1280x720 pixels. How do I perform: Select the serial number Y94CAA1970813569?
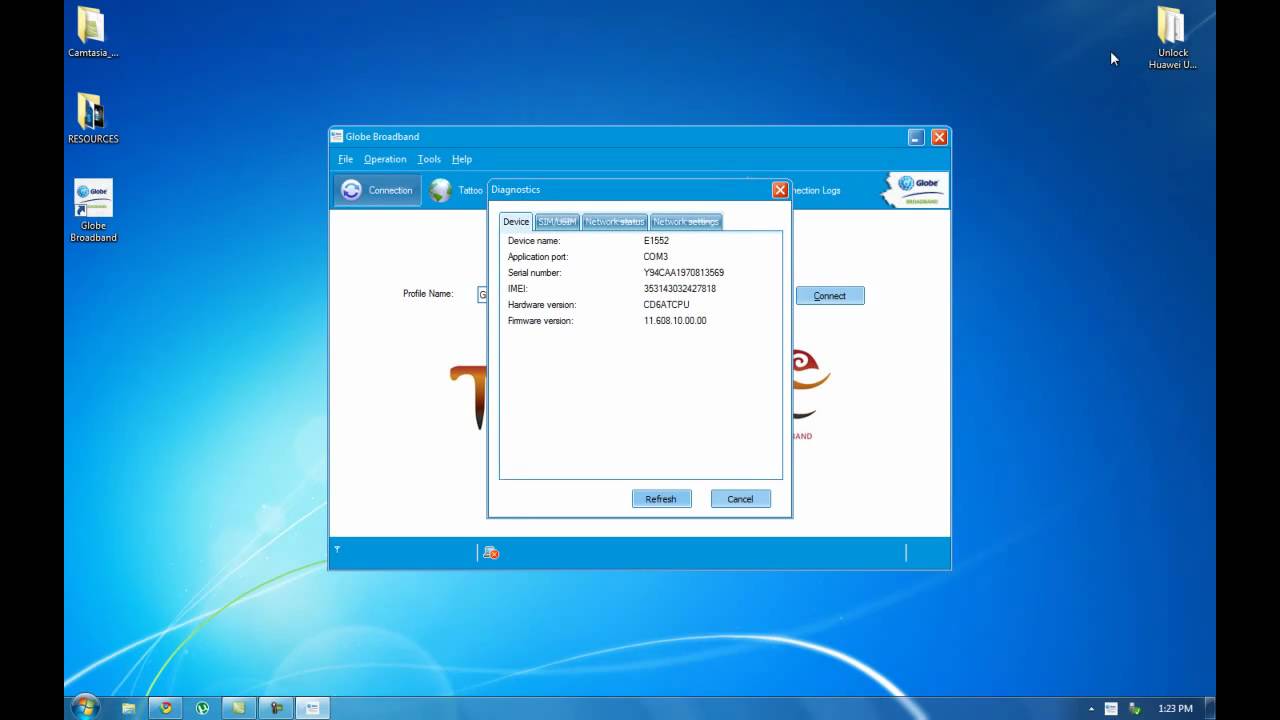click(684, 273)
